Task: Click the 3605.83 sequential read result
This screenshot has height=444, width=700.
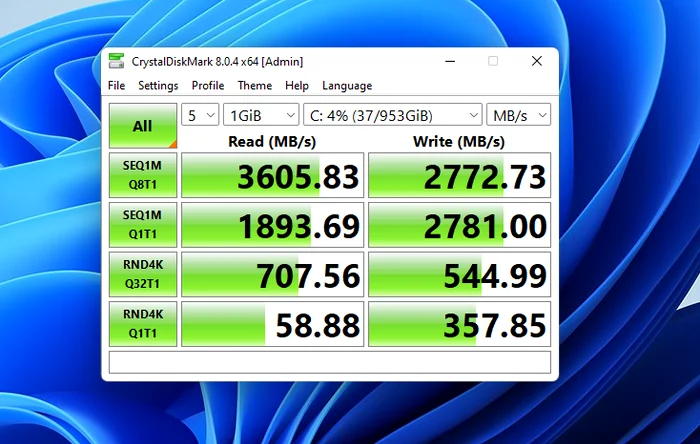Action: [272, 175]
